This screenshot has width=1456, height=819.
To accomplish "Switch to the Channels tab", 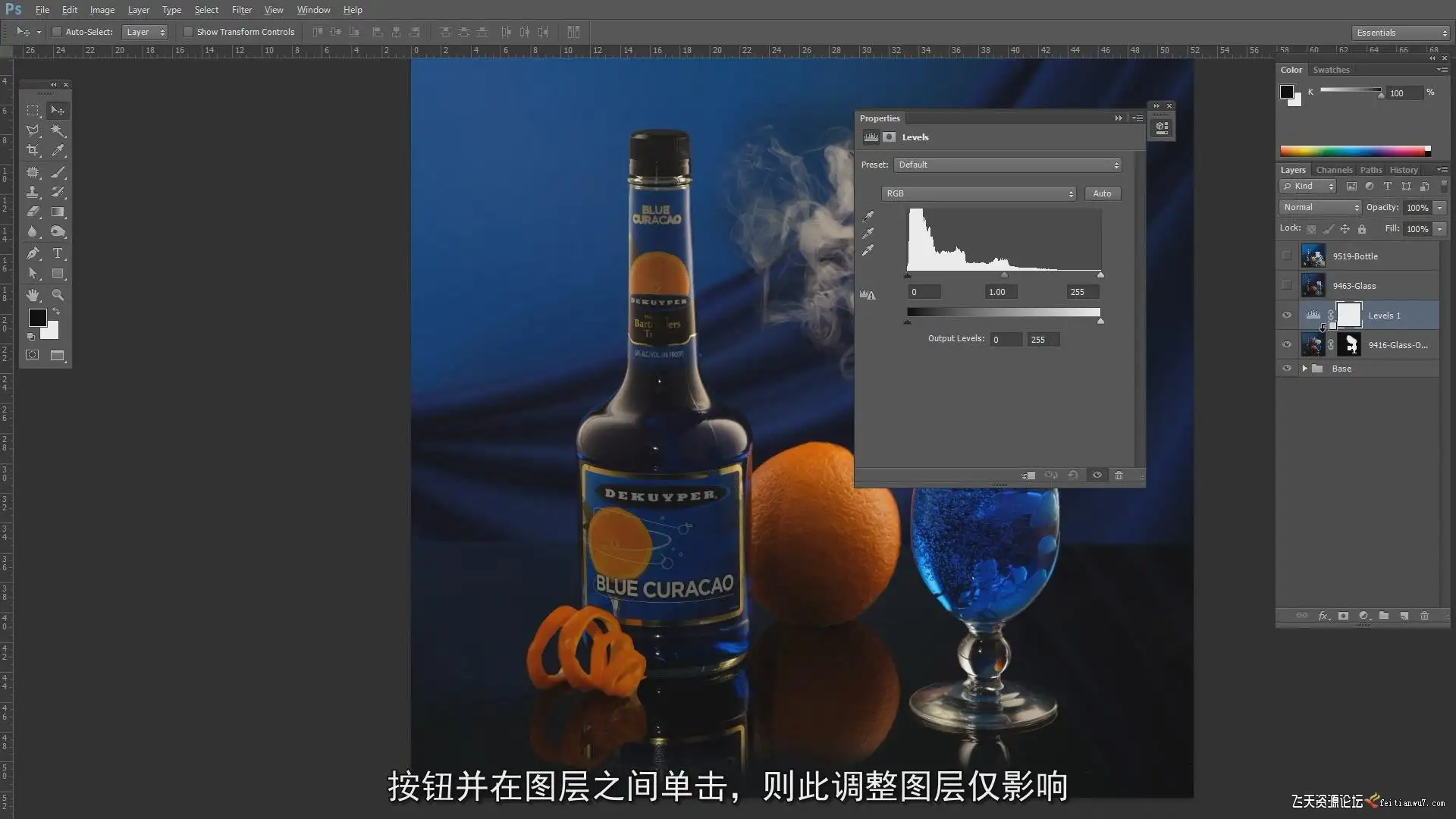I will click(x=1334, y=170).
